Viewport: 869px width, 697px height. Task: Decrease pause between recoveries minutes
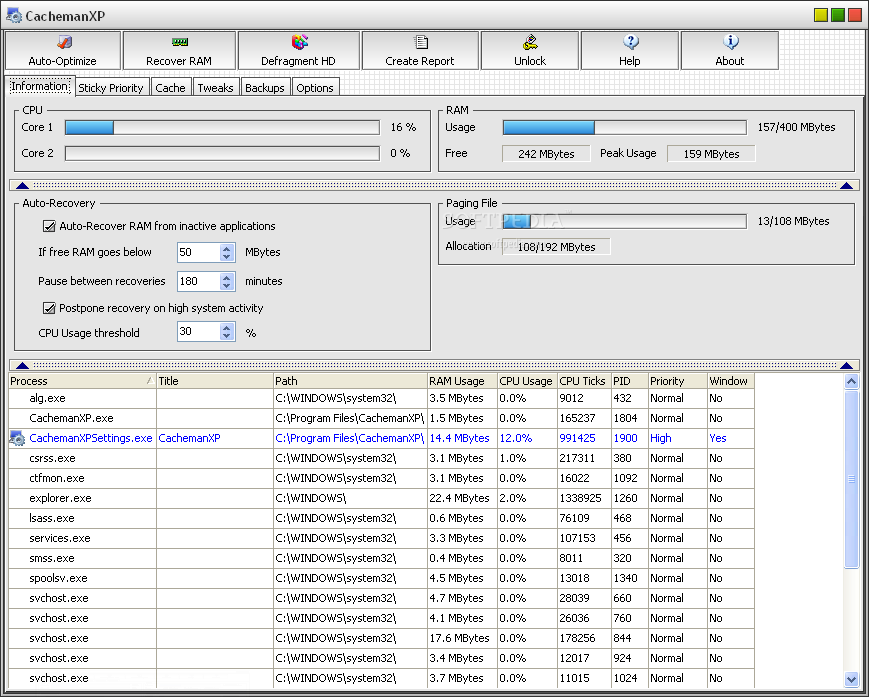226,285
